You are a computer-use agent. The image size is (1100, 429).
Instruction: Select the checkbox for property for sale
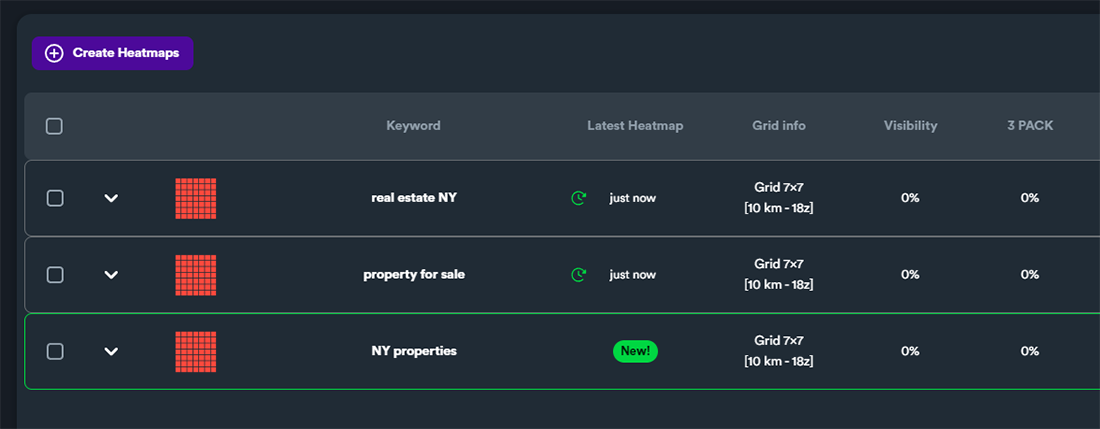55,275
